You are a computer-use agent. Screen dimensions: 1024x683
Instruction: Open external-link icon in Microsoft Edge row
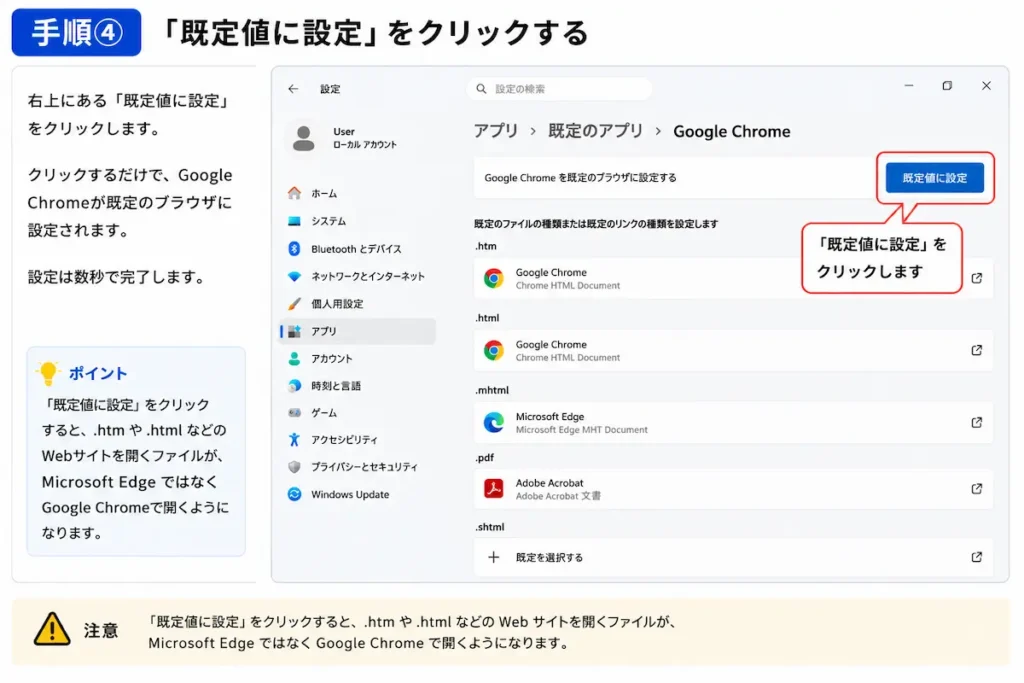[x=976, y=422]
